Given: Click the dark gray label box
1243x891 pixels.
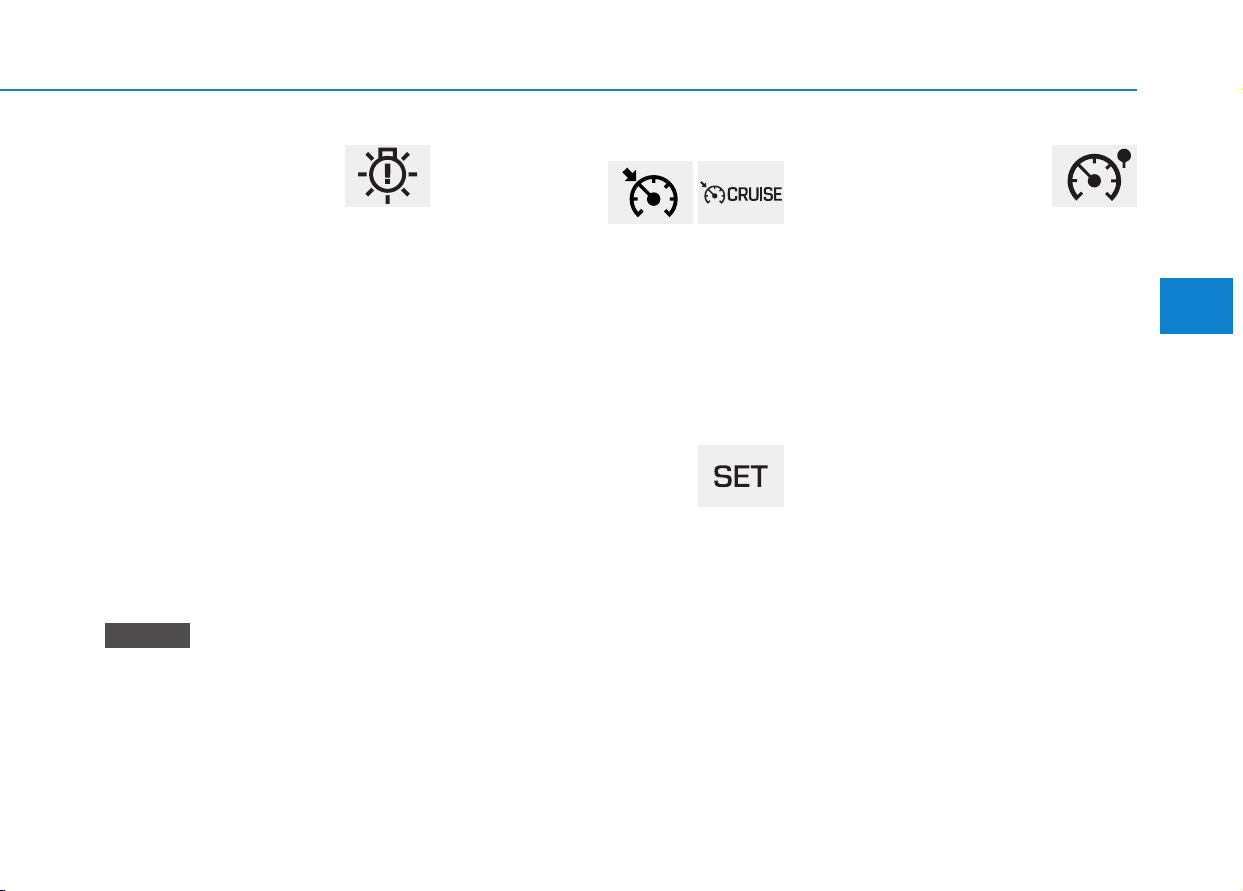Looking at the screenshot, I should [x=147, y=635].
